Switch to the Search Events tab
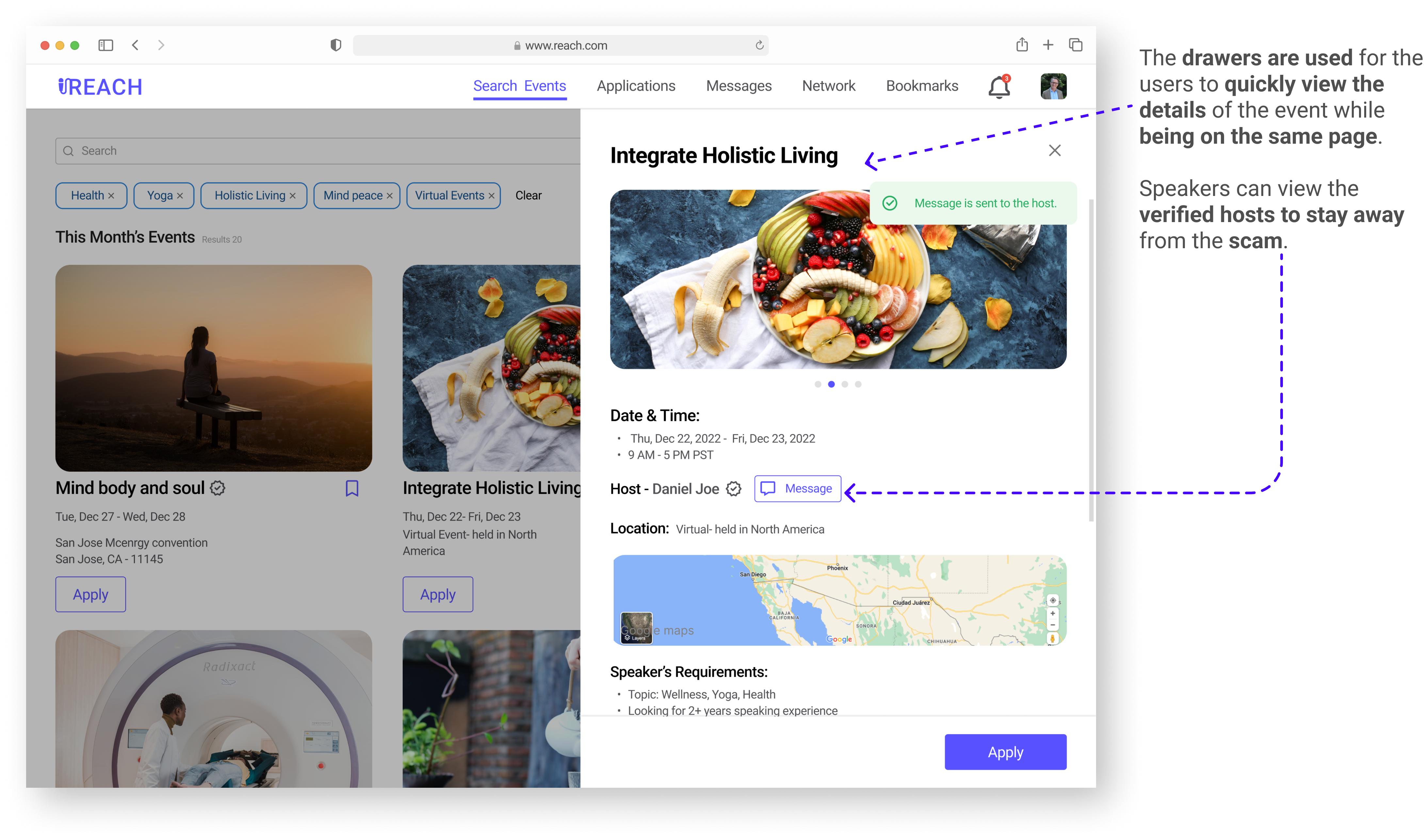Screen dimensions: 1424x840 (520, 86)
